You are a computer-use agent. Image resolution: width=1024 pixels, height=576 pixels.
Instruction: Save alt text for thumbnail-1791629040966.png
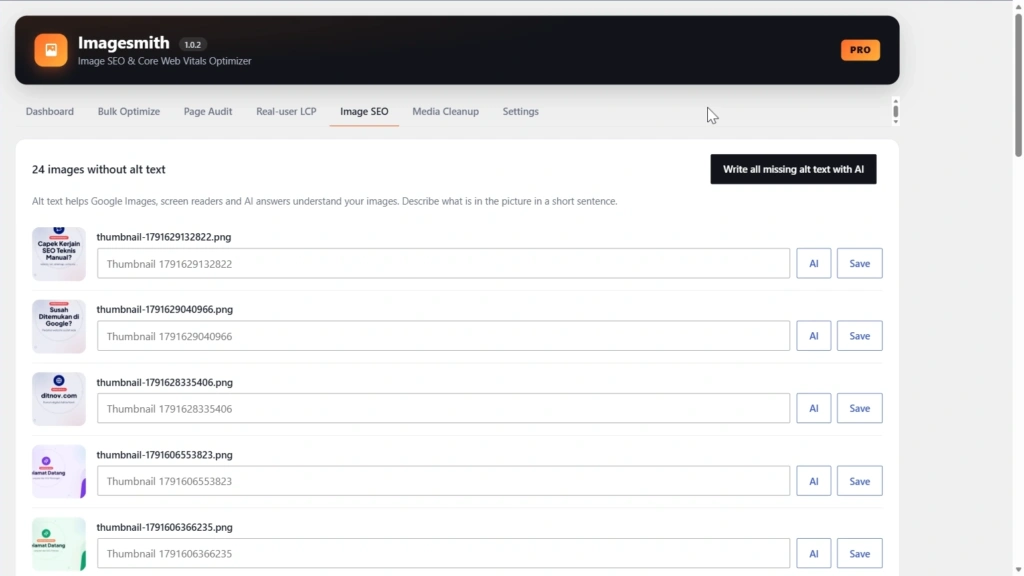click(859, 336)
